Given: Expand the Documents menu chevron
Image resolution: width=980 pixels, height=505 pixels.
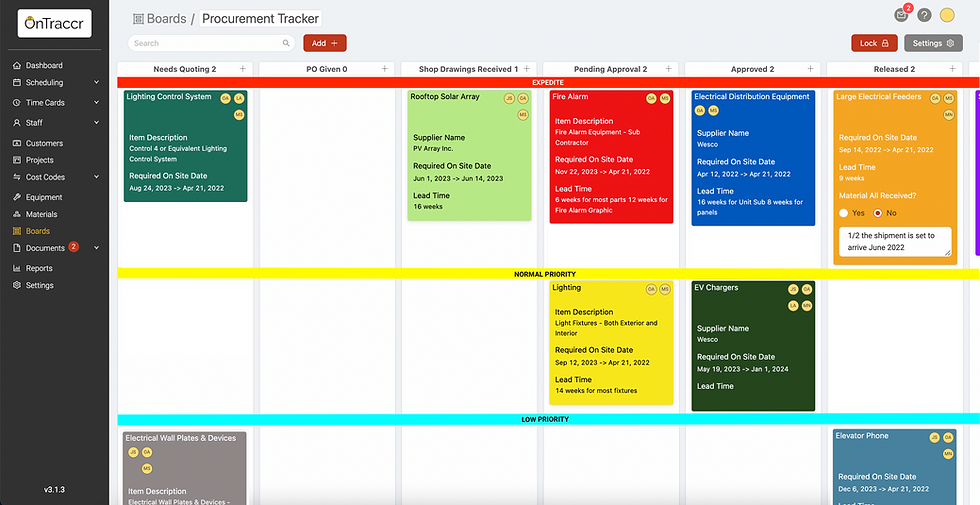Looking at the screenshot, I should point(96,248).
